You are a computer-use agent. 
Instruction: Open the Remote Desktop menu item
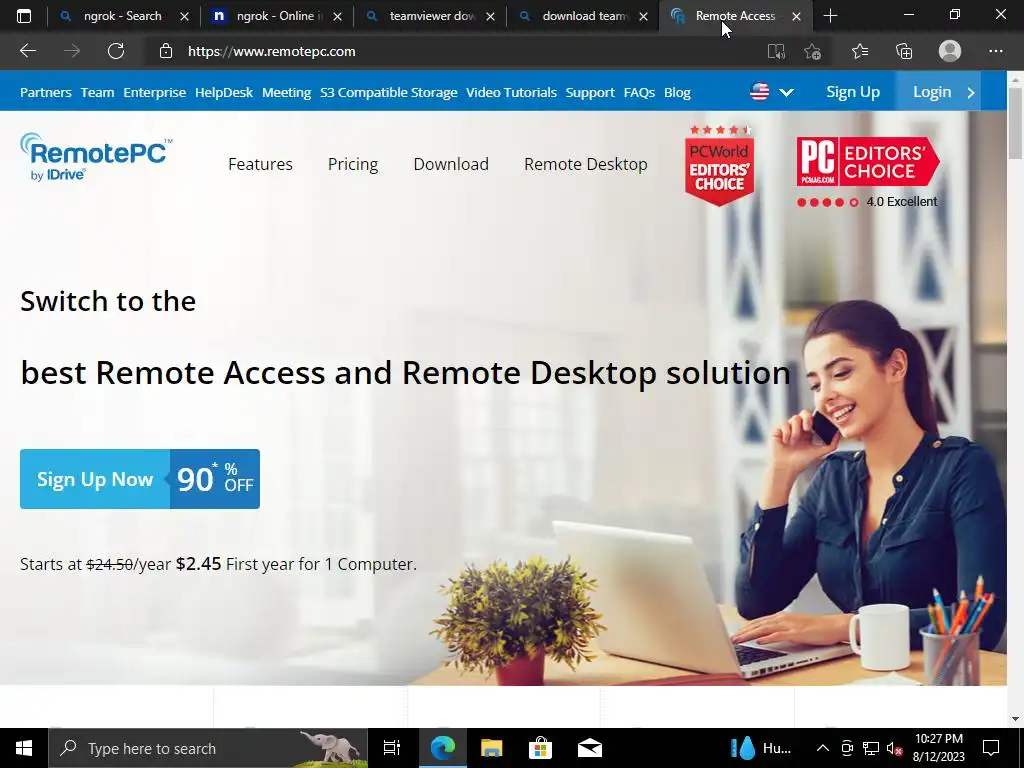(586, 164)
